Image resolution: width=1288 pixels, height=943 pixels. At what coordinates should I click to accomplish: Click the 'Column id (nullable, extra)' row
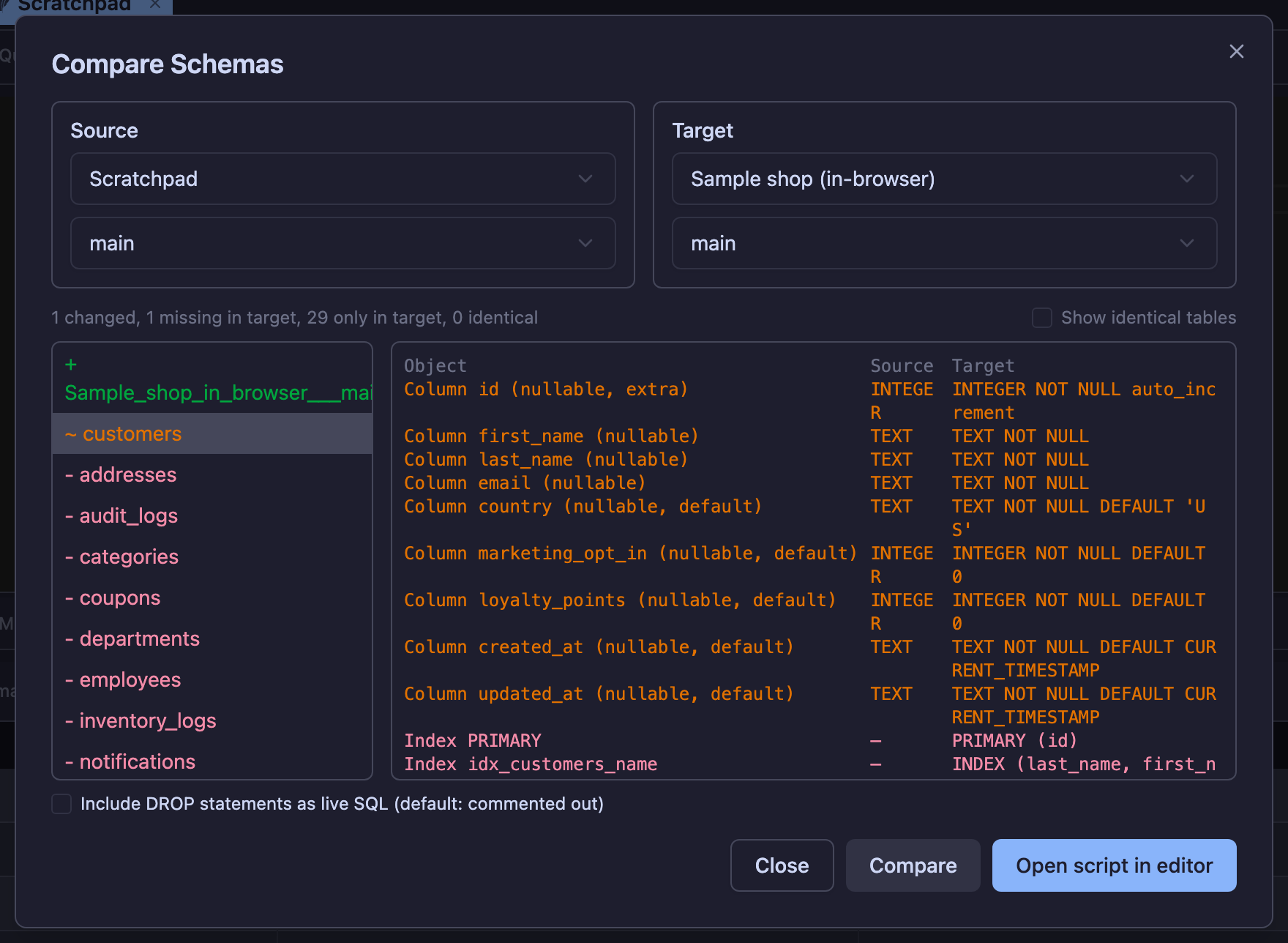click(x=812, y=400)
